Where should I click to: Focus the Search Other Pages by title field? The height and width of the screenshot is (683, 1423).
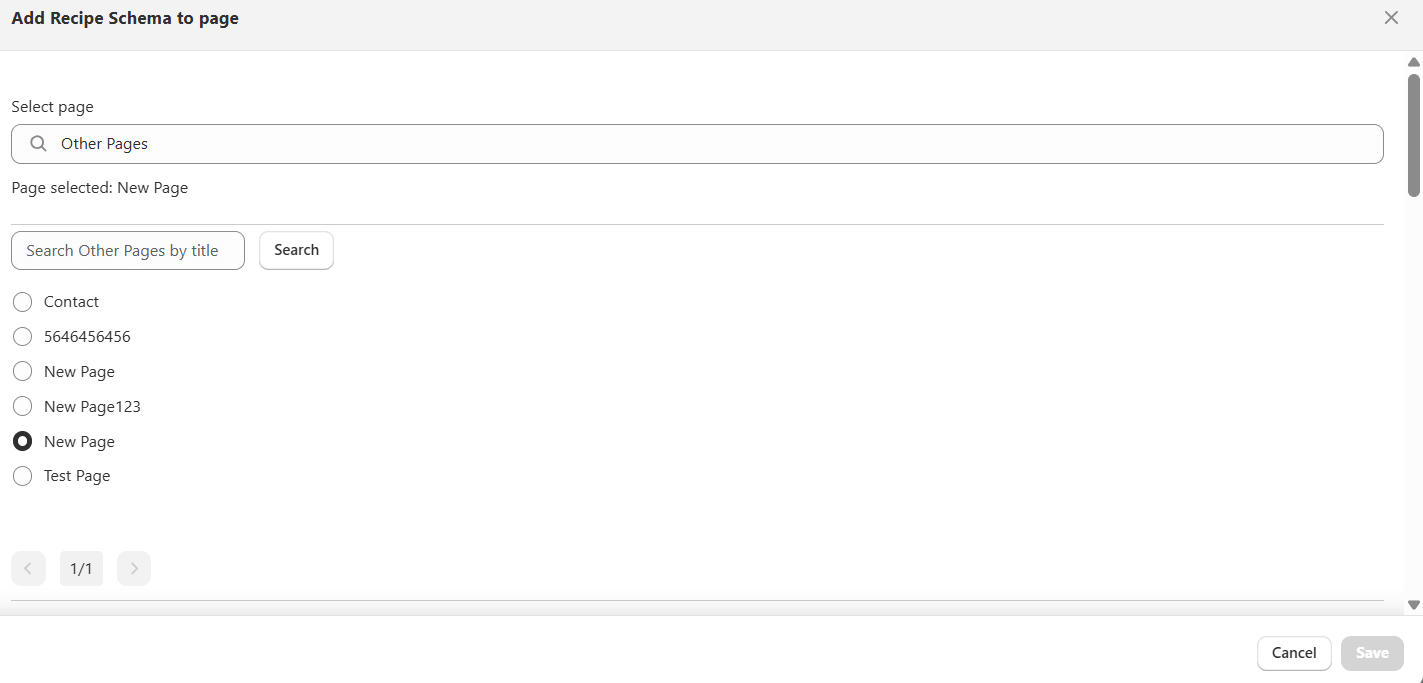click(127, 250)
